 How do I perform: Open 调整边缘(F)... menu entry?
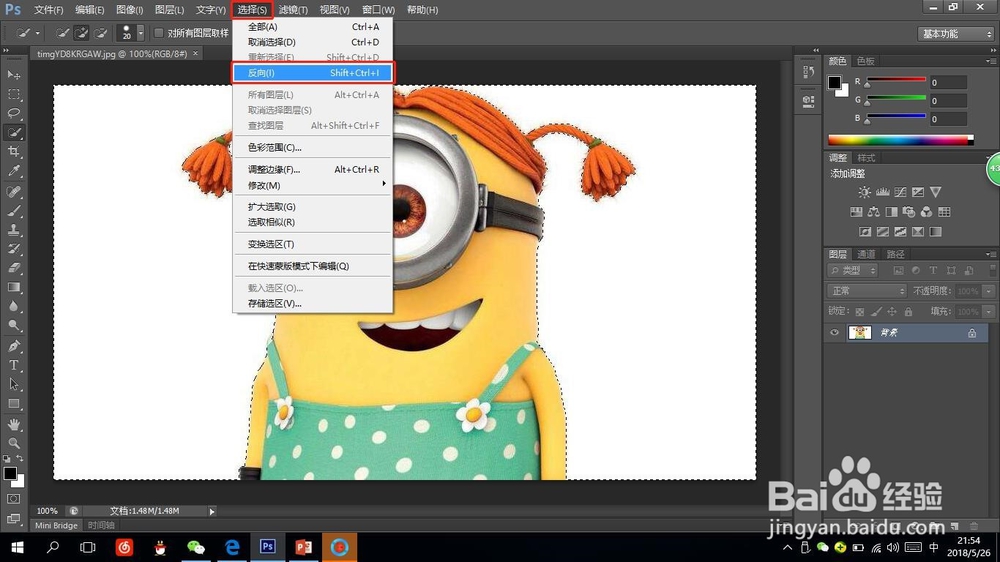point(312,170)
